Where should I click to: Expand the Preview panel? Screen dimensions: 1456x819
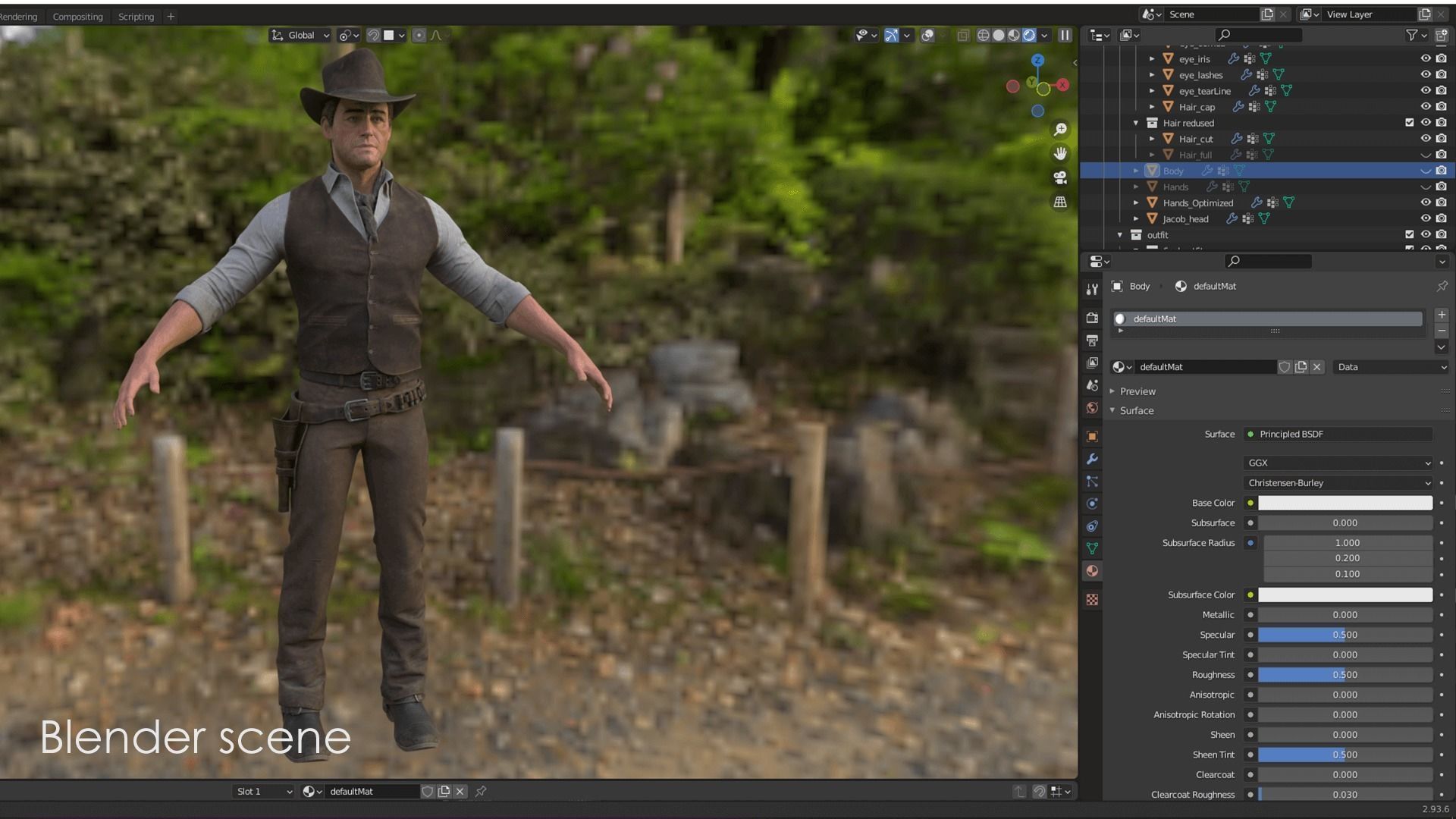(1137, 391)
